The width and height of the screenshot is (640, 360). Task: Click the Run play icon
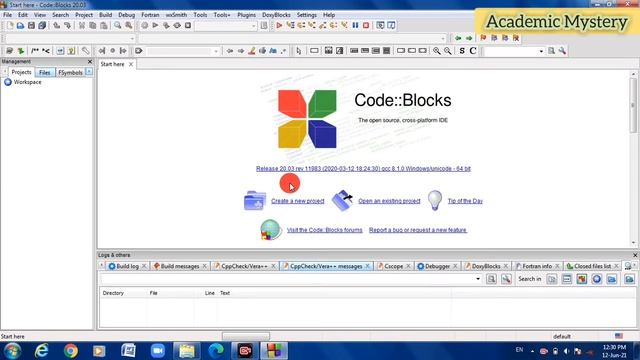[155, 25]
